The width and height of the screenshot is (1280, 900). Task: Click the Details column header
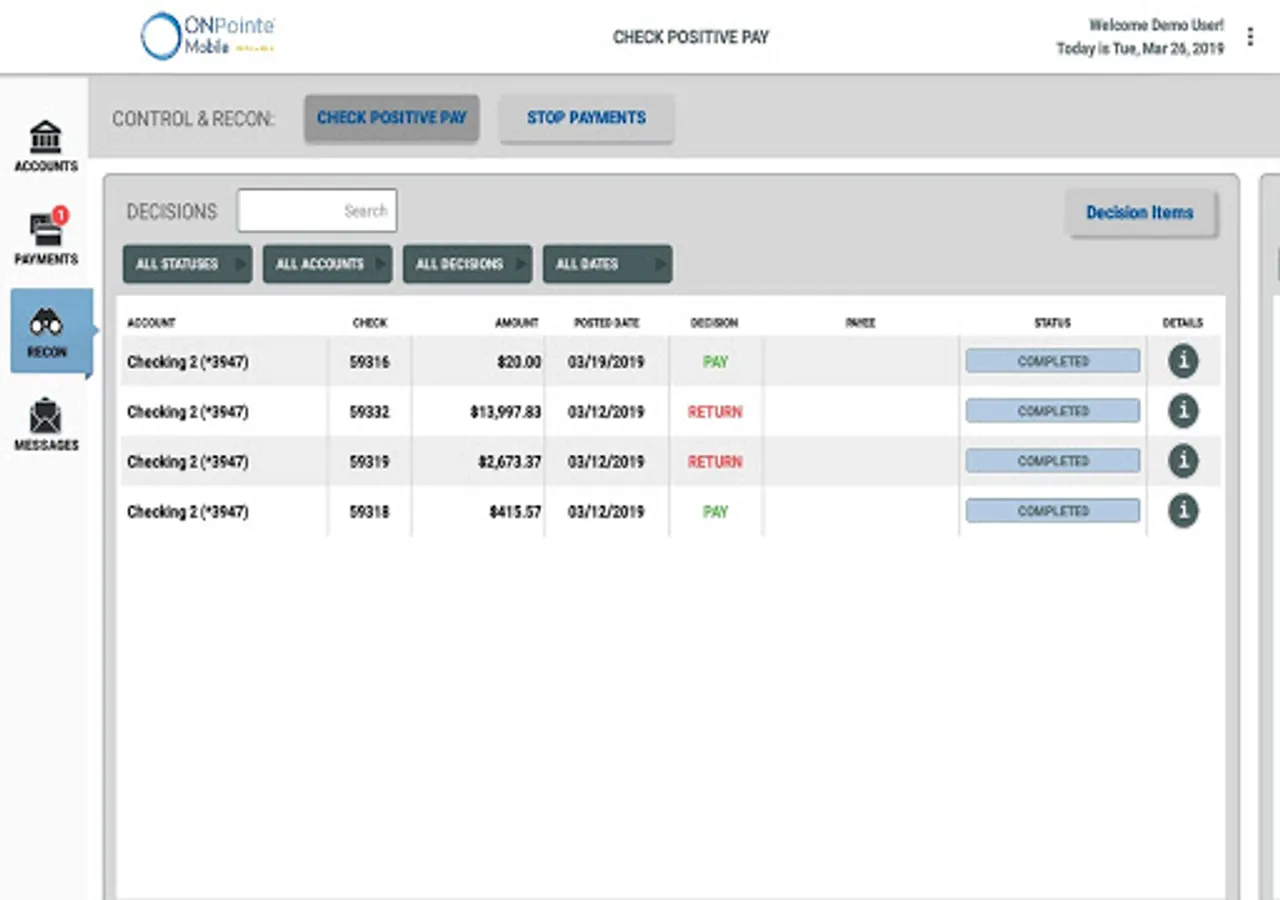[x=1183, y=323]
